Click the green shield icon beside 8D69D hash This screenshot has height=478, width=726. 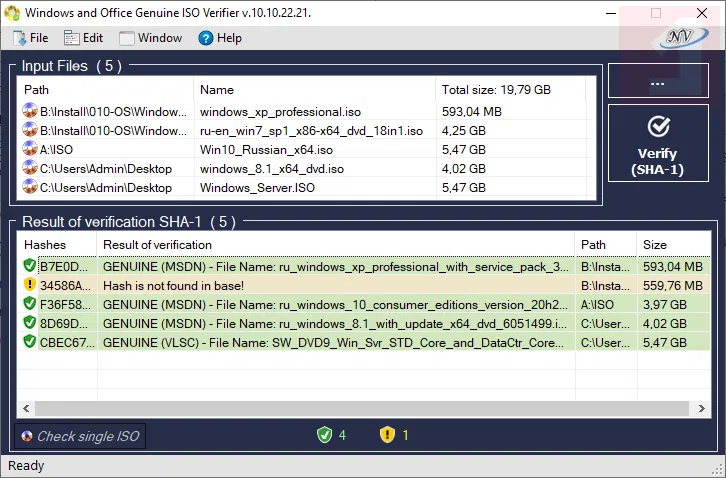30,322
